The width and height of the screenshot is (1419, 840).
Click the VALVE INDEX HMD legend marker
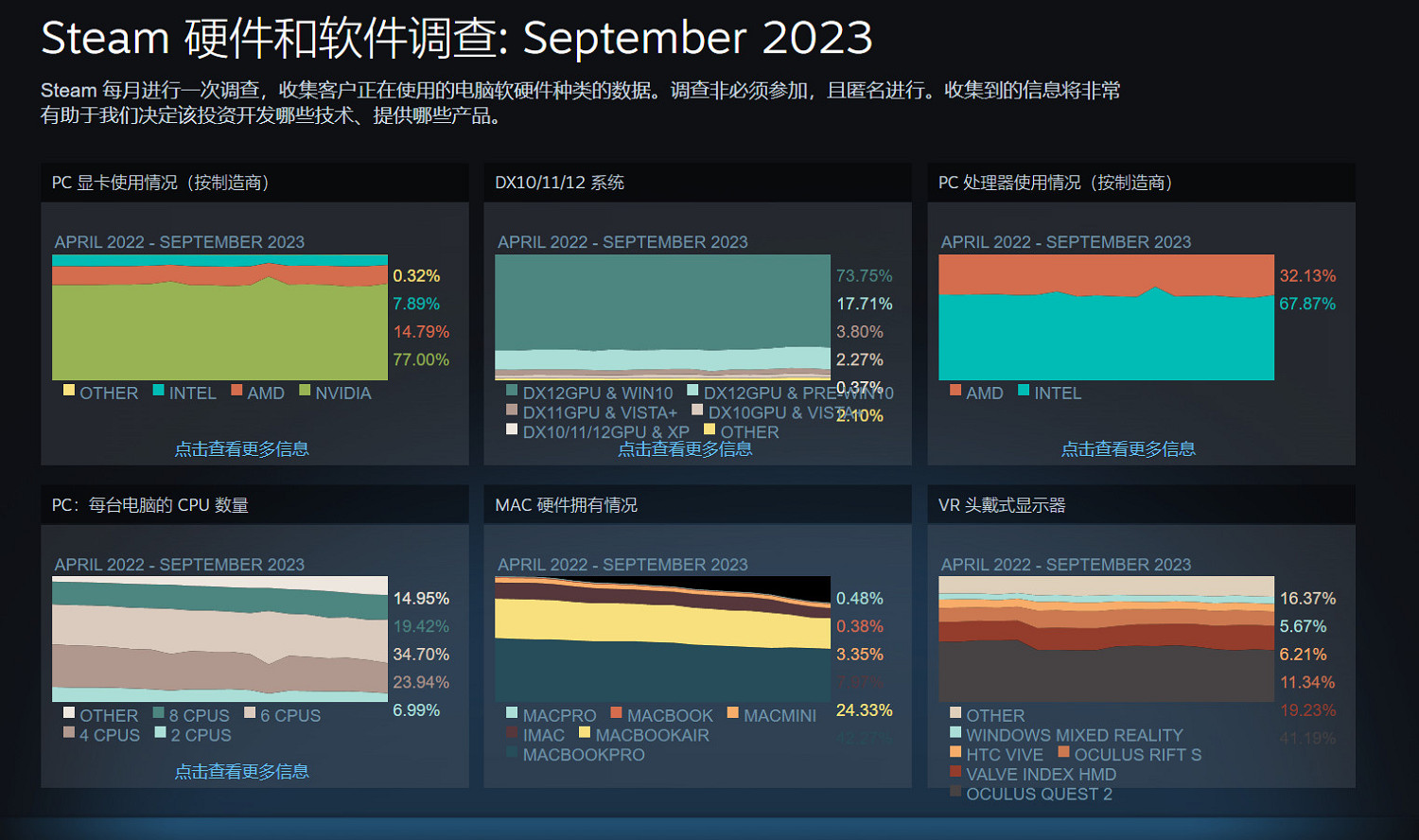click(956, 774)
